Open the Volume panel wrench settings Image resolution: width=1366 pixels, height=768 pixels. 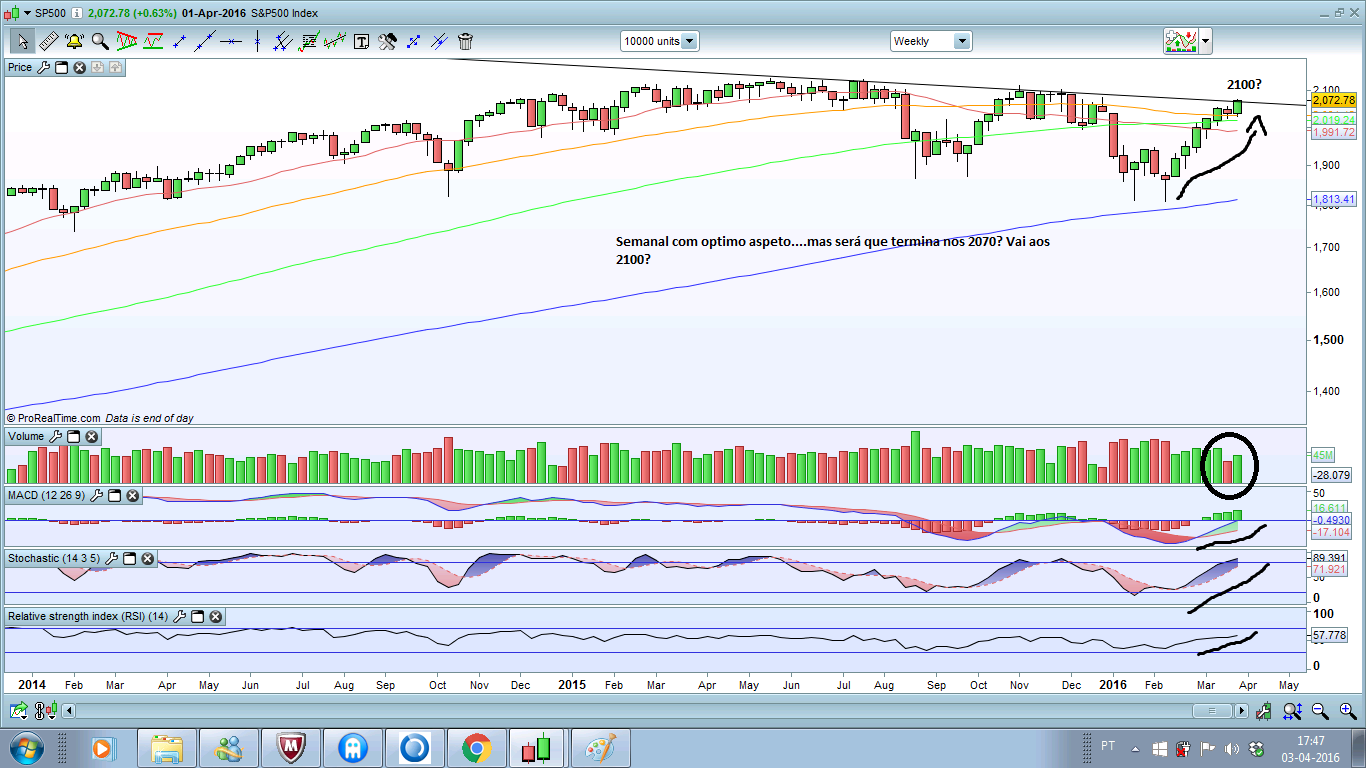[x=55, y=437]
